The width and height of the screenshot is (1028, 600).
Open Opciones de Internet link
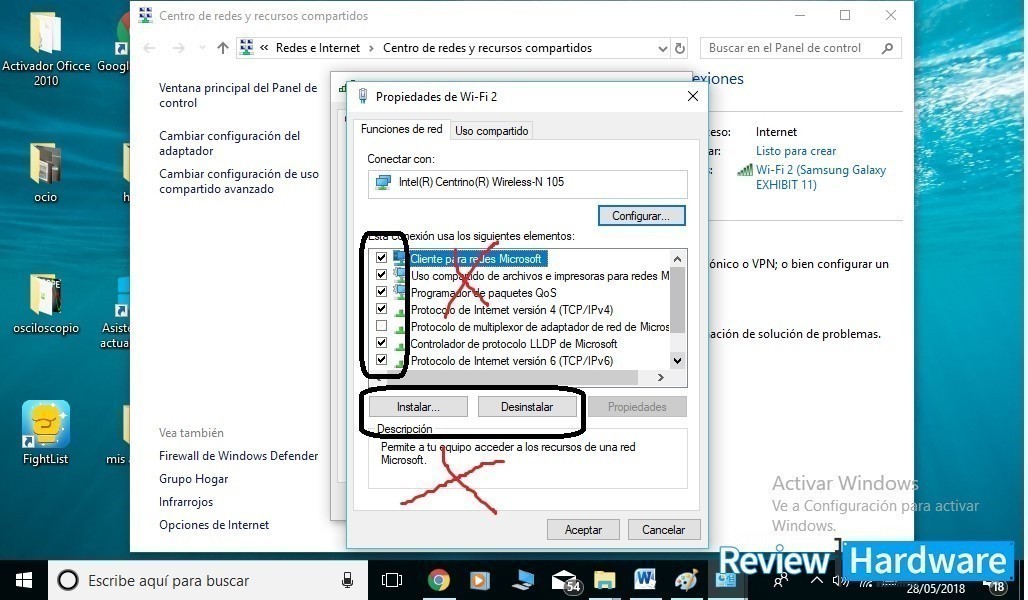[x=214, y=525]
